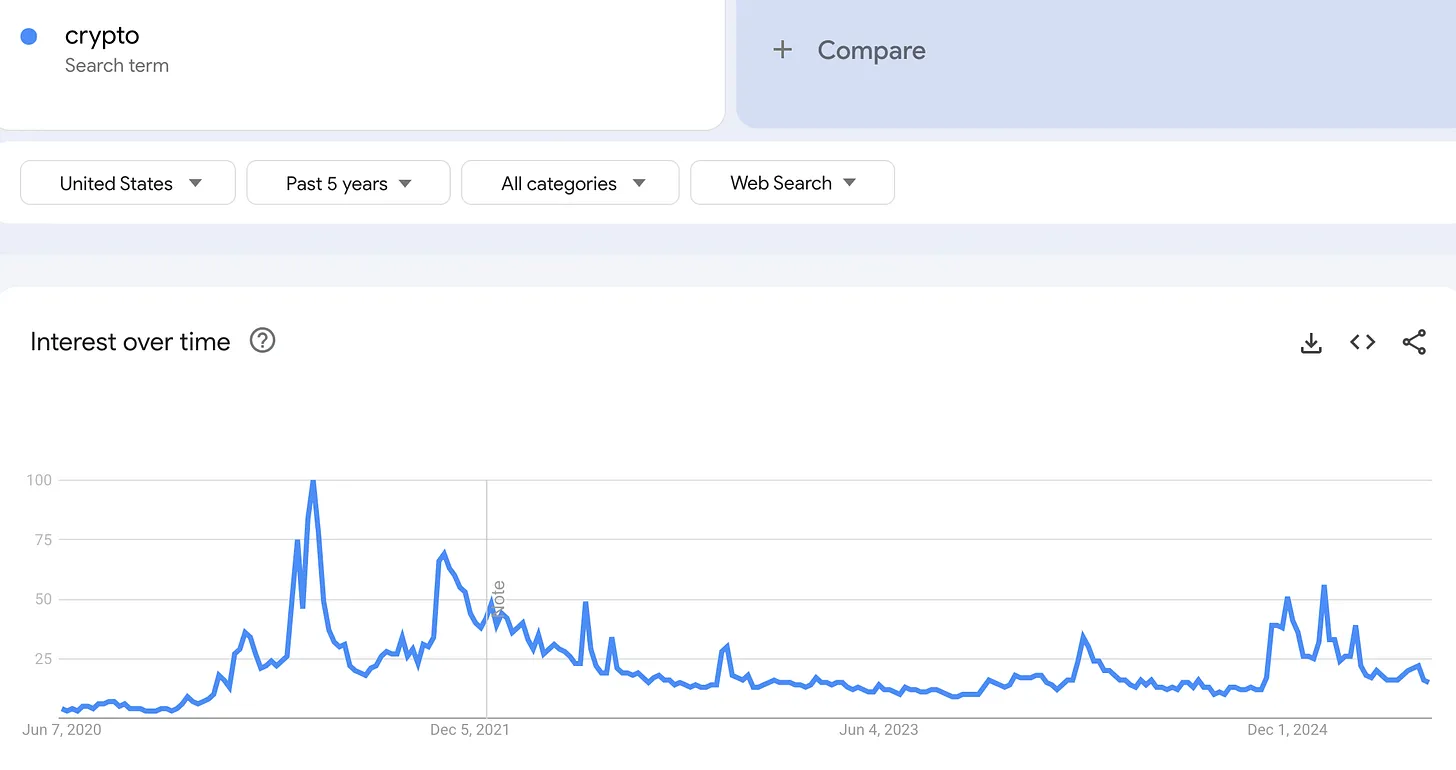This screenshot has width=1456, height=770.
Task: Click the blue dot beside crypto
Action: pos(29,36)
